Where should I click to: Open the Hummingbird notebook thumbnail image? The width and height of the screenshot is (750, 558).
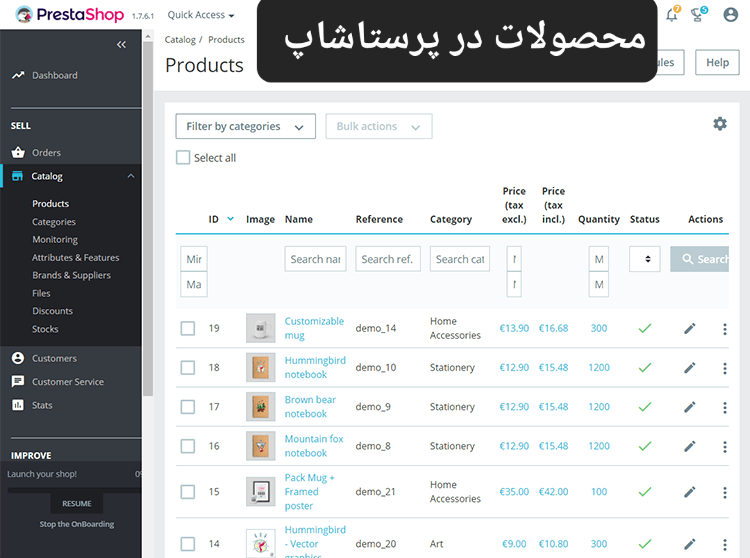coord(260,367)
